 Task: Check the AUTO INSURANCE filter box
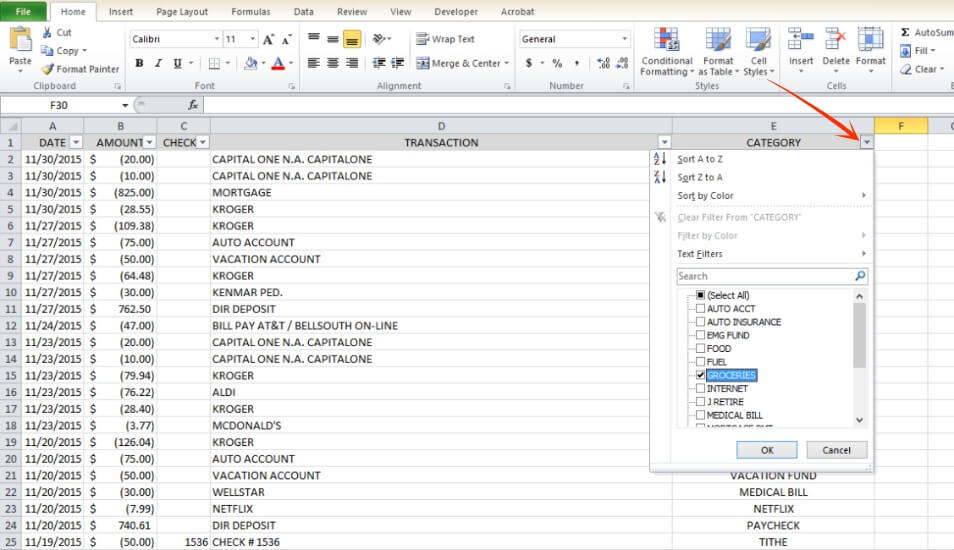click(700, 322)
